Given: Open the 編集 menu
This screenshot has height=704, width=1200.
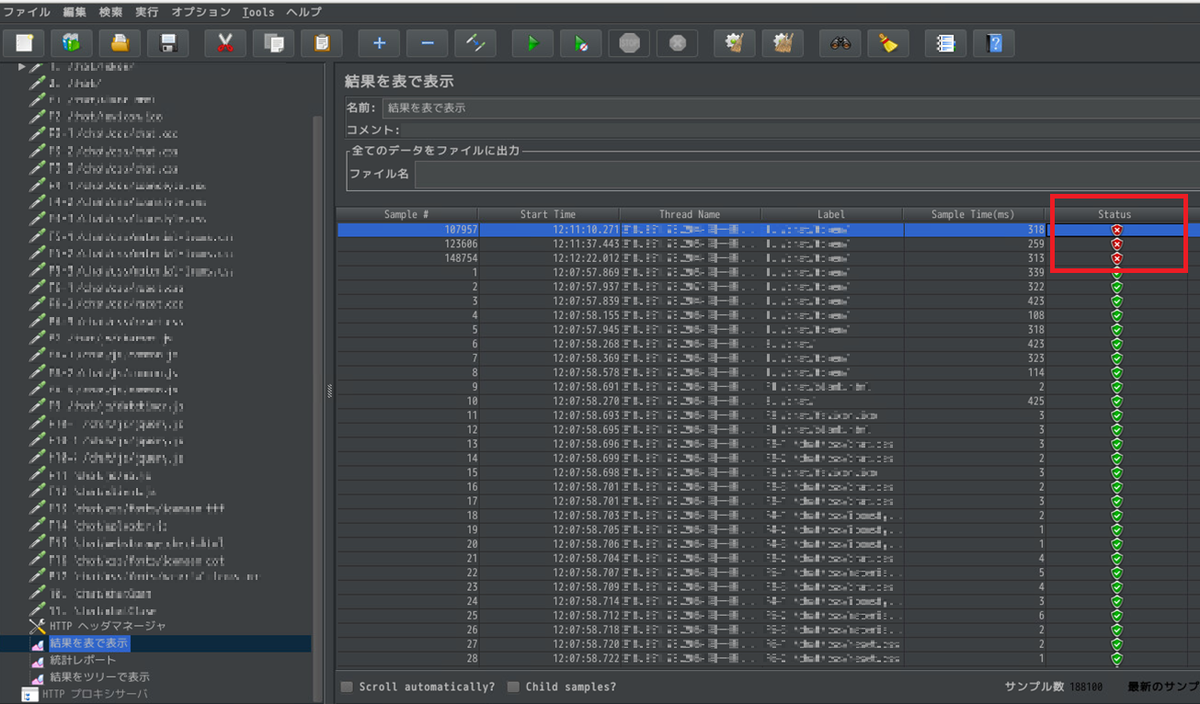Looking at the screenshot, I should (x=74, y=12).
